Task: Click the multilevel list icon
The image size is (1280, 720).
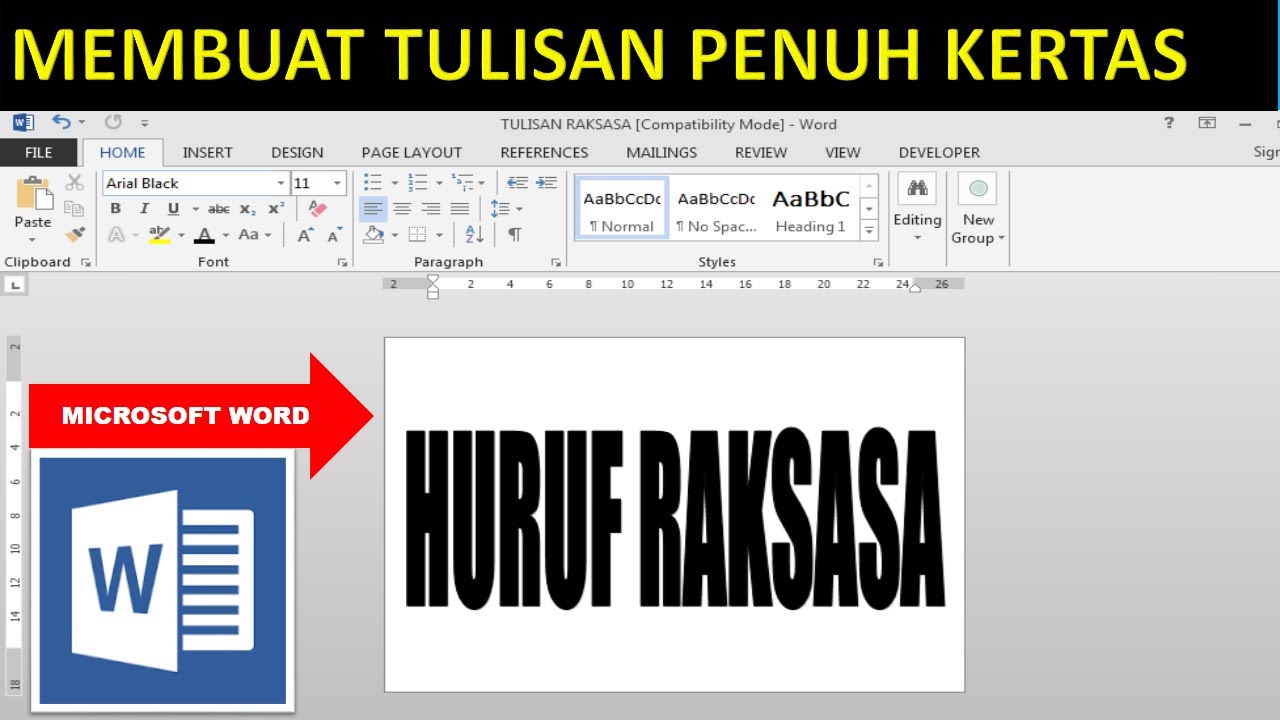Action: [x=462, y=182]
